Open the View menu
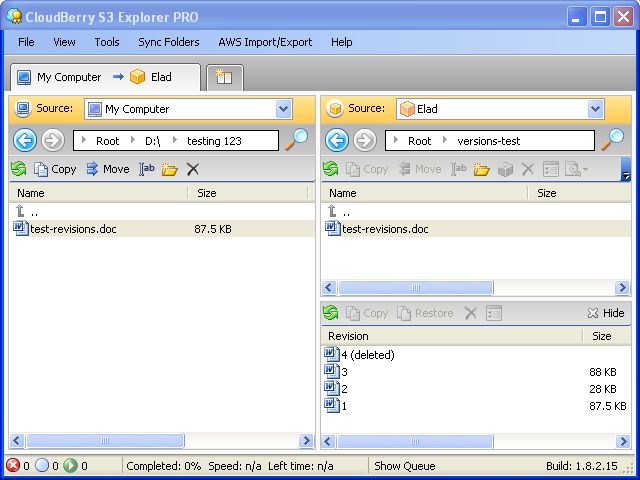Screen dimensions: 640x480 coord(64,42)
